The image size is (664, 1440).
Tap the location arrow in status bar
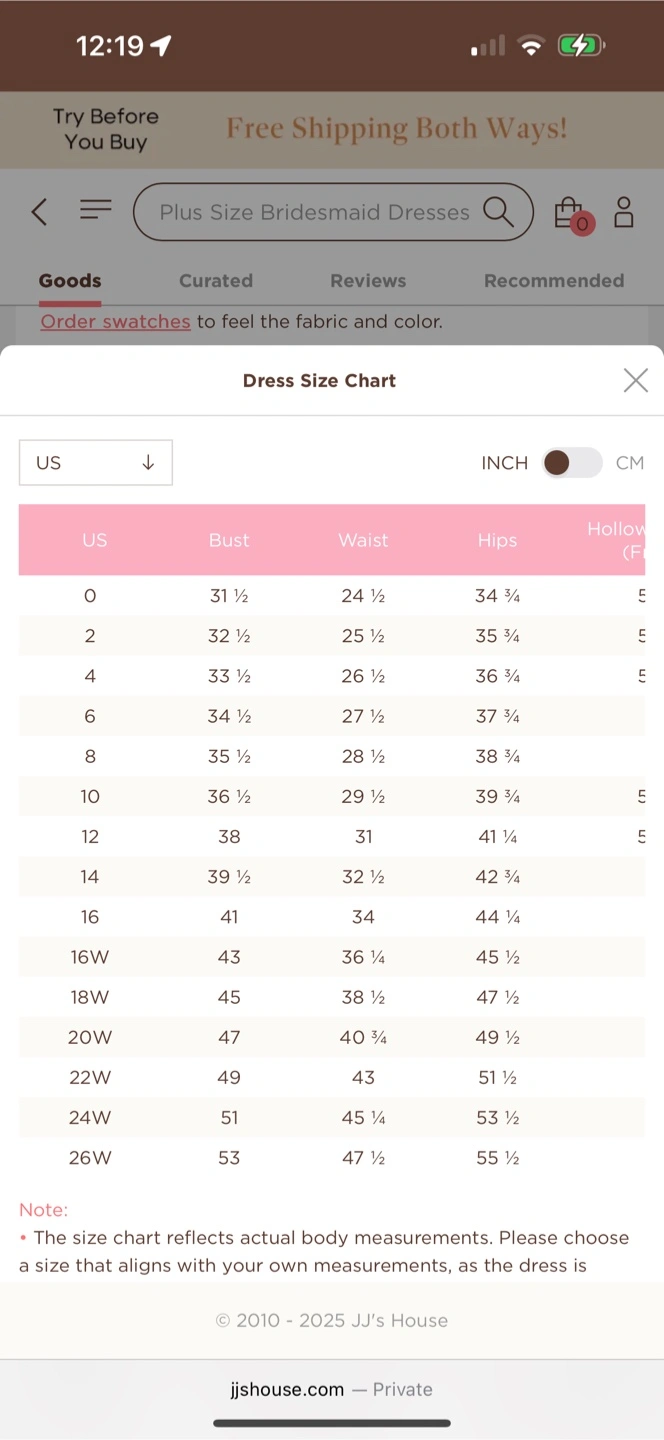[x=160, y=46]
